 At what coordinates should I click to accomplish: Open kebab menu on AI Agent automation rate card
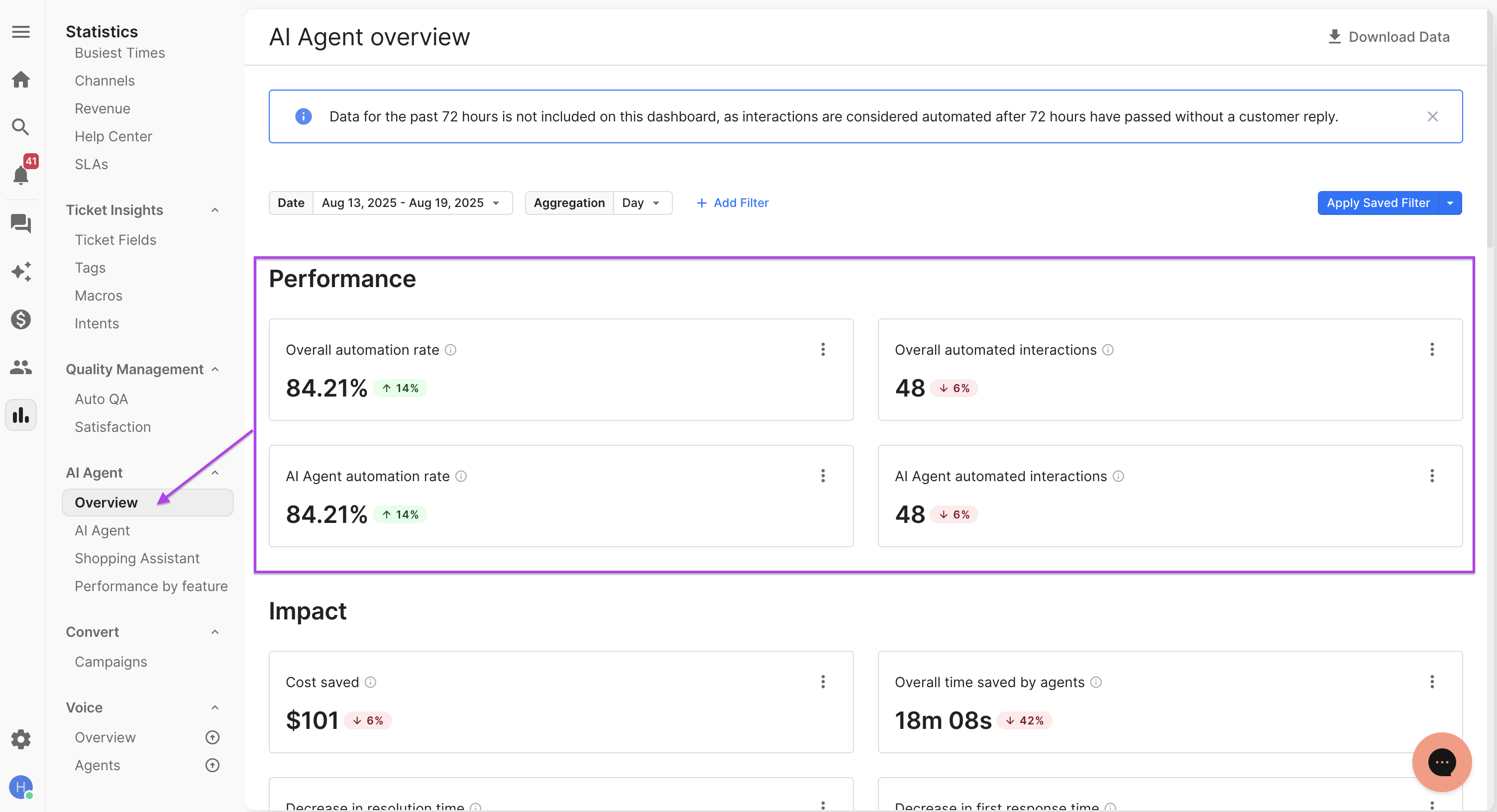[823, 476]
